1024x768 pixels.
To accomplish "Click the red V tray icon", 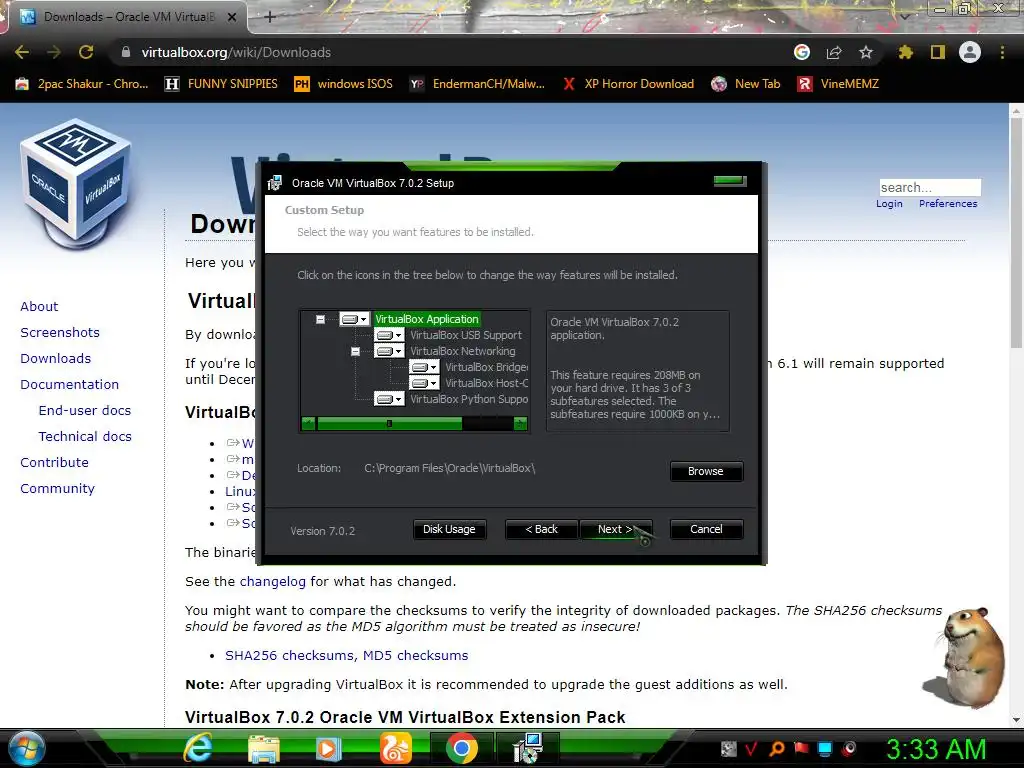I will pos(751,748).
